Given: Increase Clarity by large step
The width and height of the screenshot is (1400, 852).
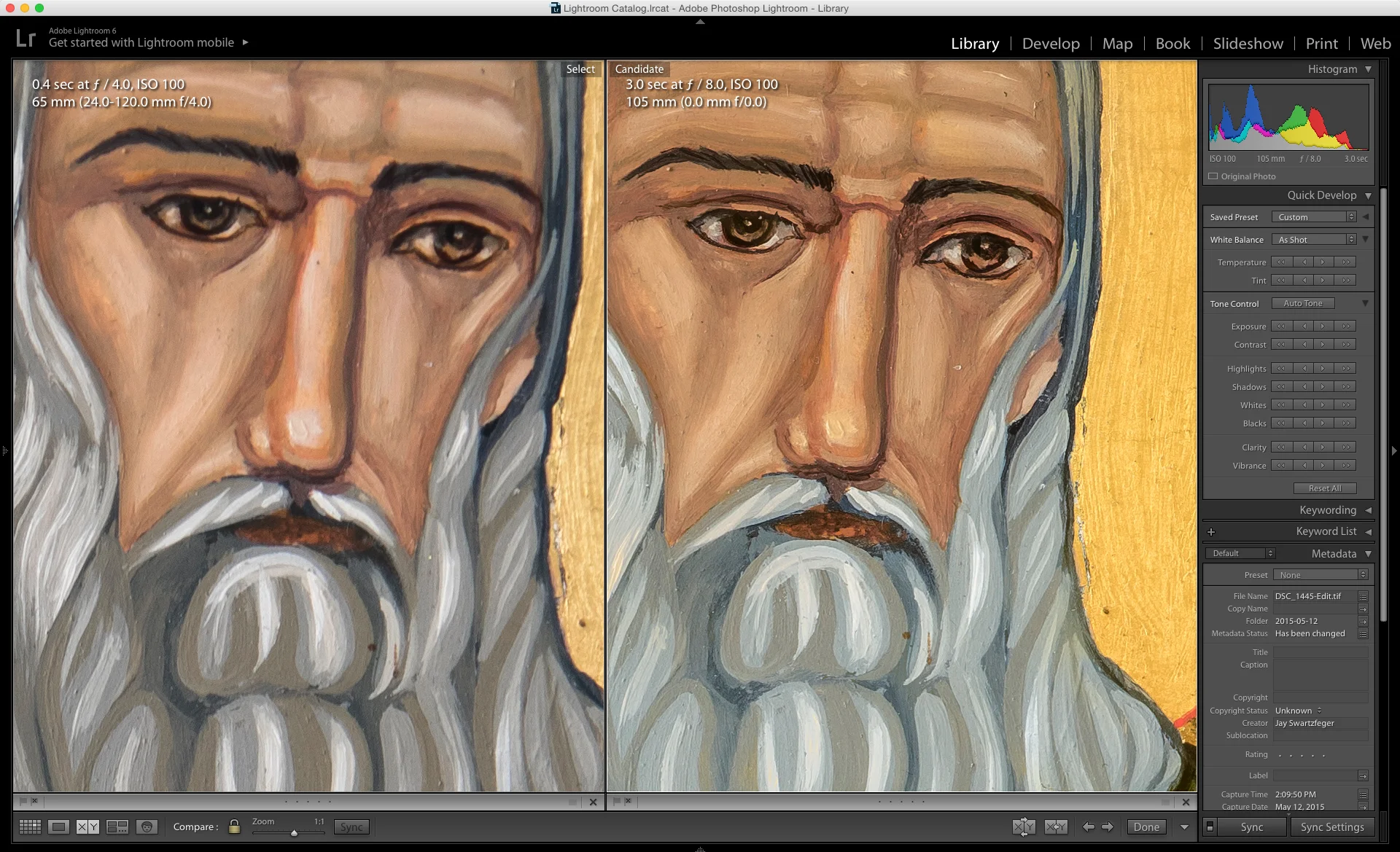Looking at the screenshot, I should (1346, 447).
